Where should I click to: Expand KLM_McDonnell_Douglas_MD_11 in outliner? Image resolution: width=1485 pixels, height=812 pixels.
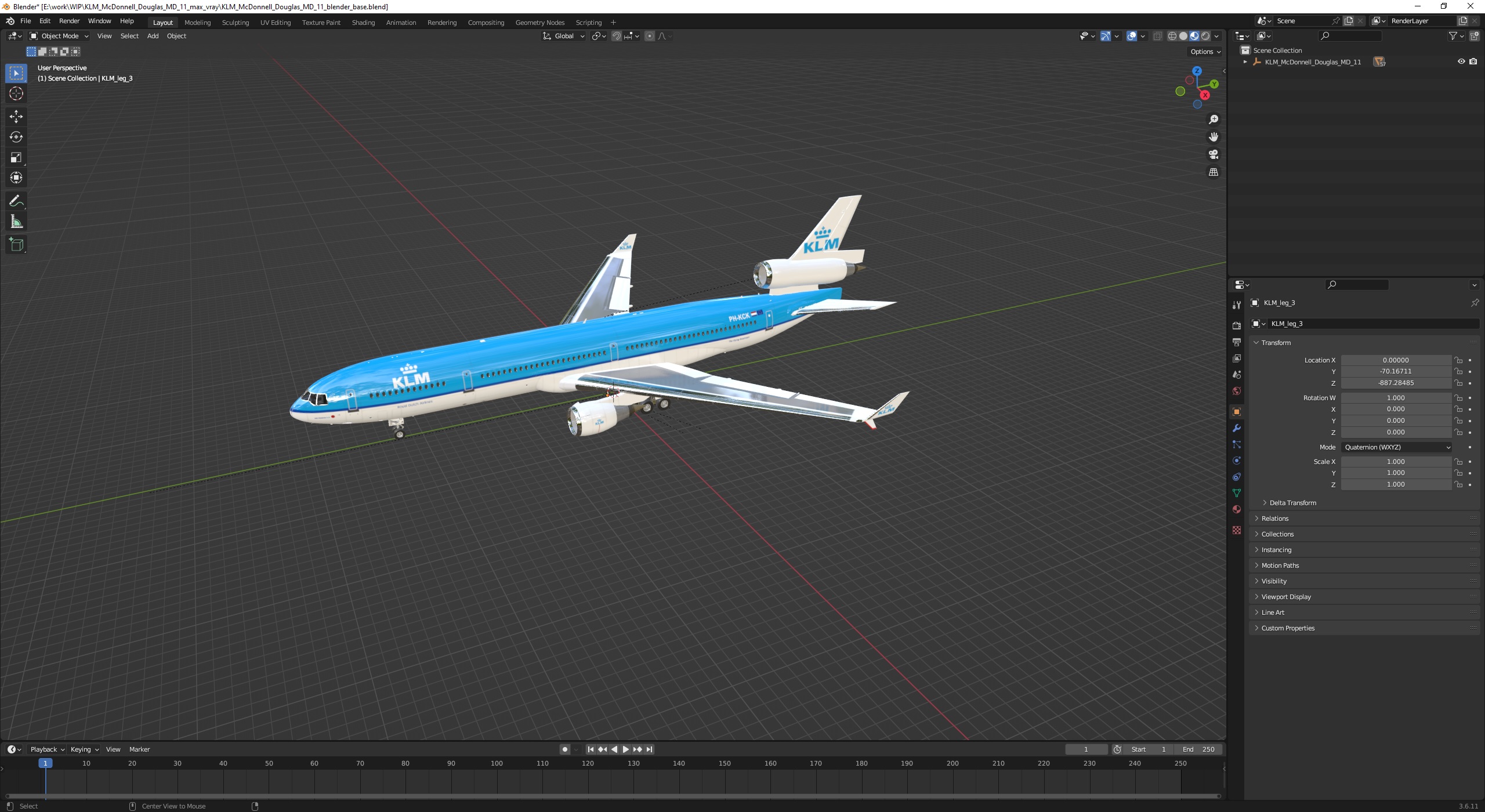pos(1245,62)
